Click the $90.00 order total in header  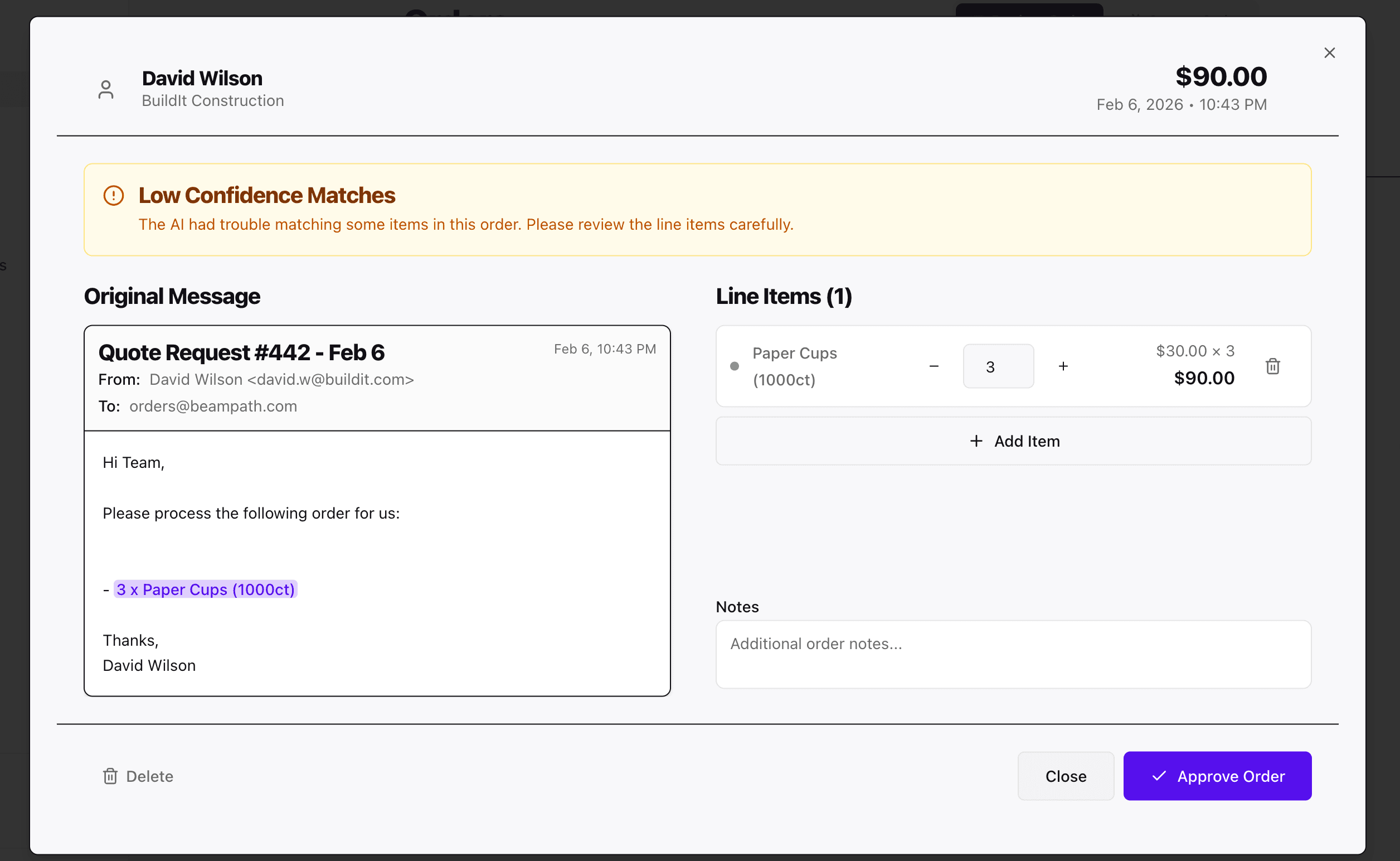pyautogui.click(x=1221, y=77)
